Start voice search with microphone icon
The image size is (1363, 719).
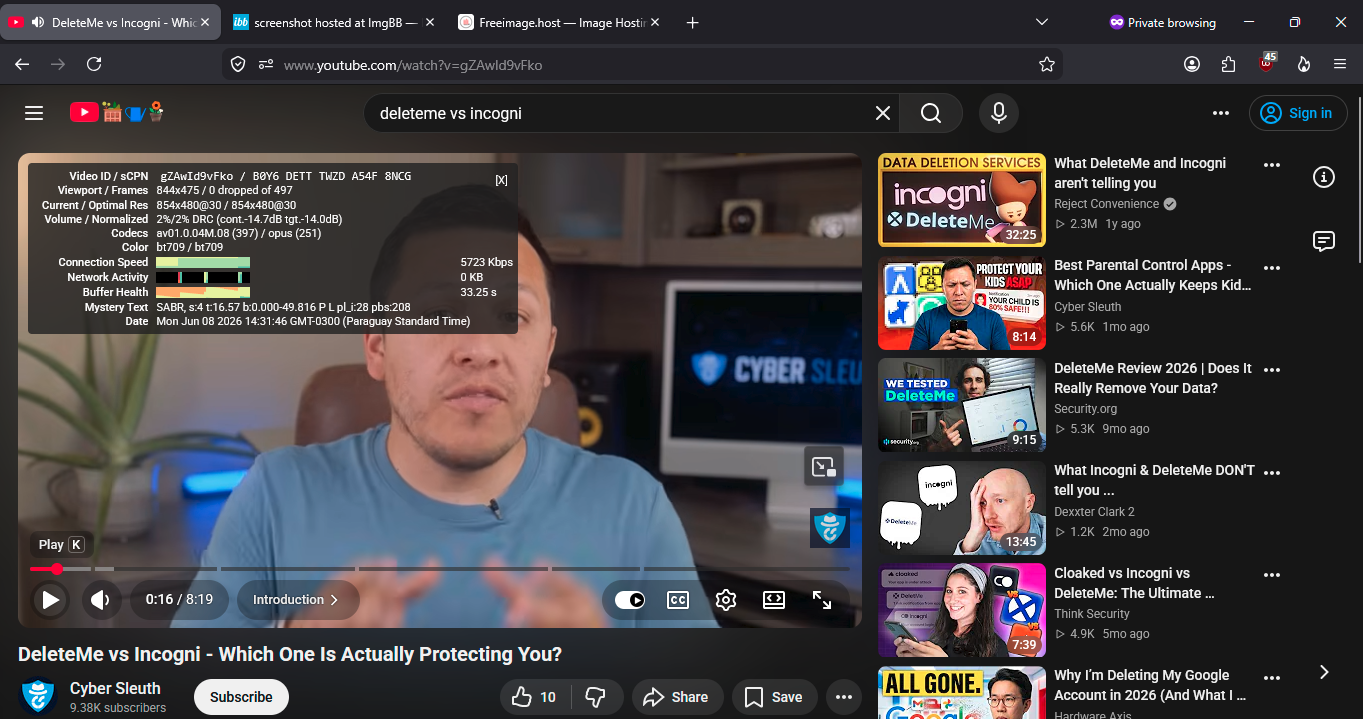point(998,113)
